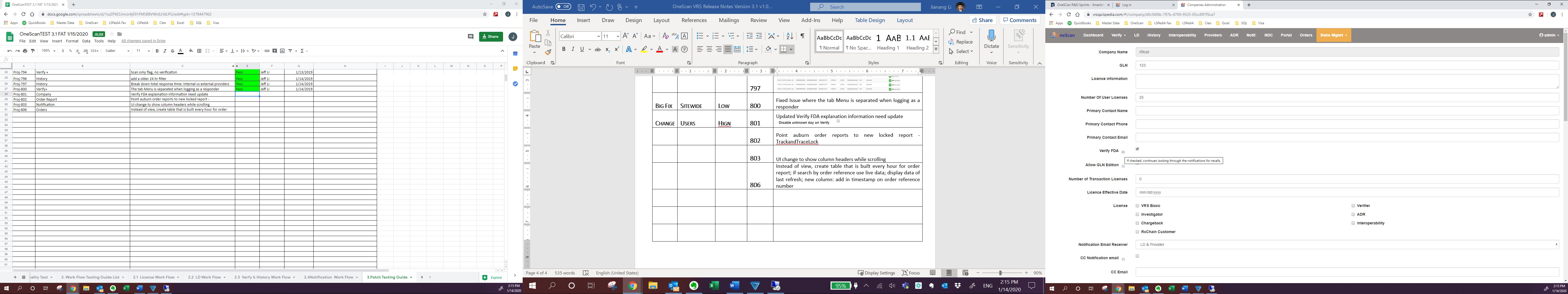
Task: Click green Share button in Google Sheets
Action: coord(491,36)
